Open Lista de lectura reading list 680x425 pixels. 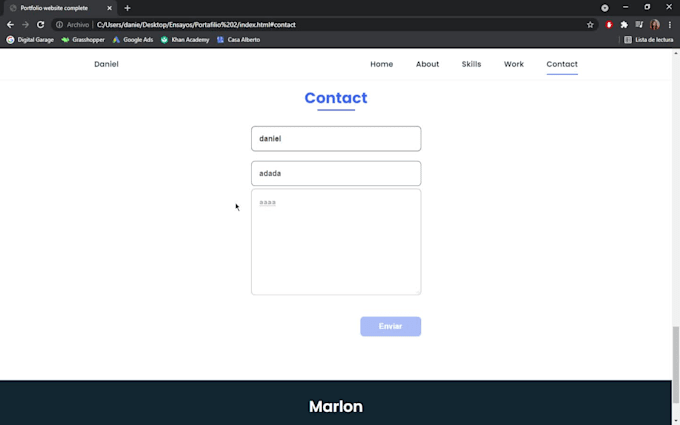[x=649, y=39]
